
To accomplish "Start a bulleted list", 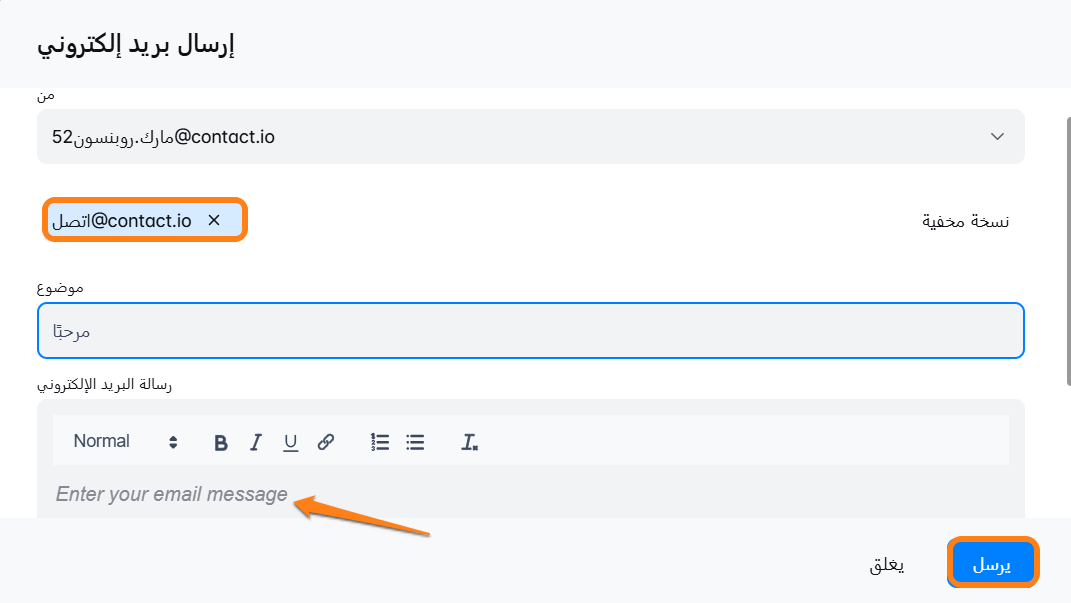I will [415, 442].
